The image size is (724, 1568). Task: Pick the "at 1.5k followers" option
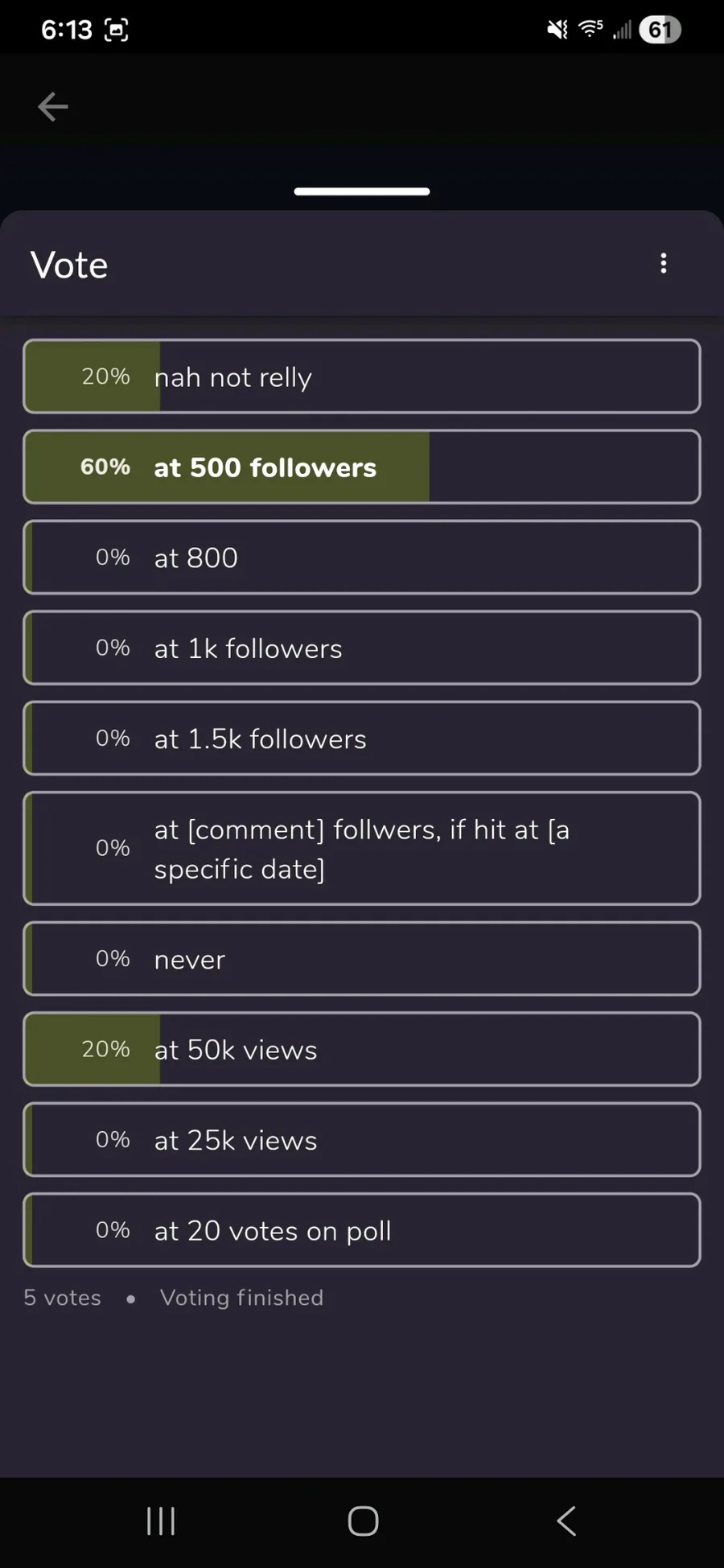[362, 739]
